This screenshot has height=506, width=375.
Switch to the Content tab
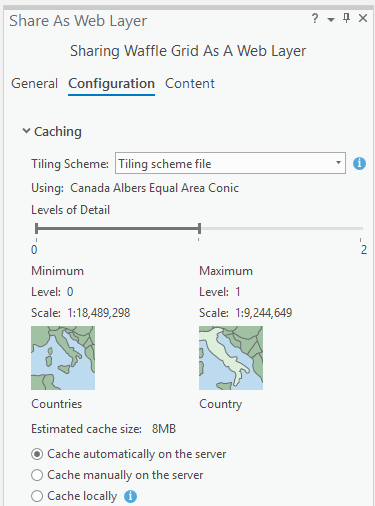click(190, 83)
